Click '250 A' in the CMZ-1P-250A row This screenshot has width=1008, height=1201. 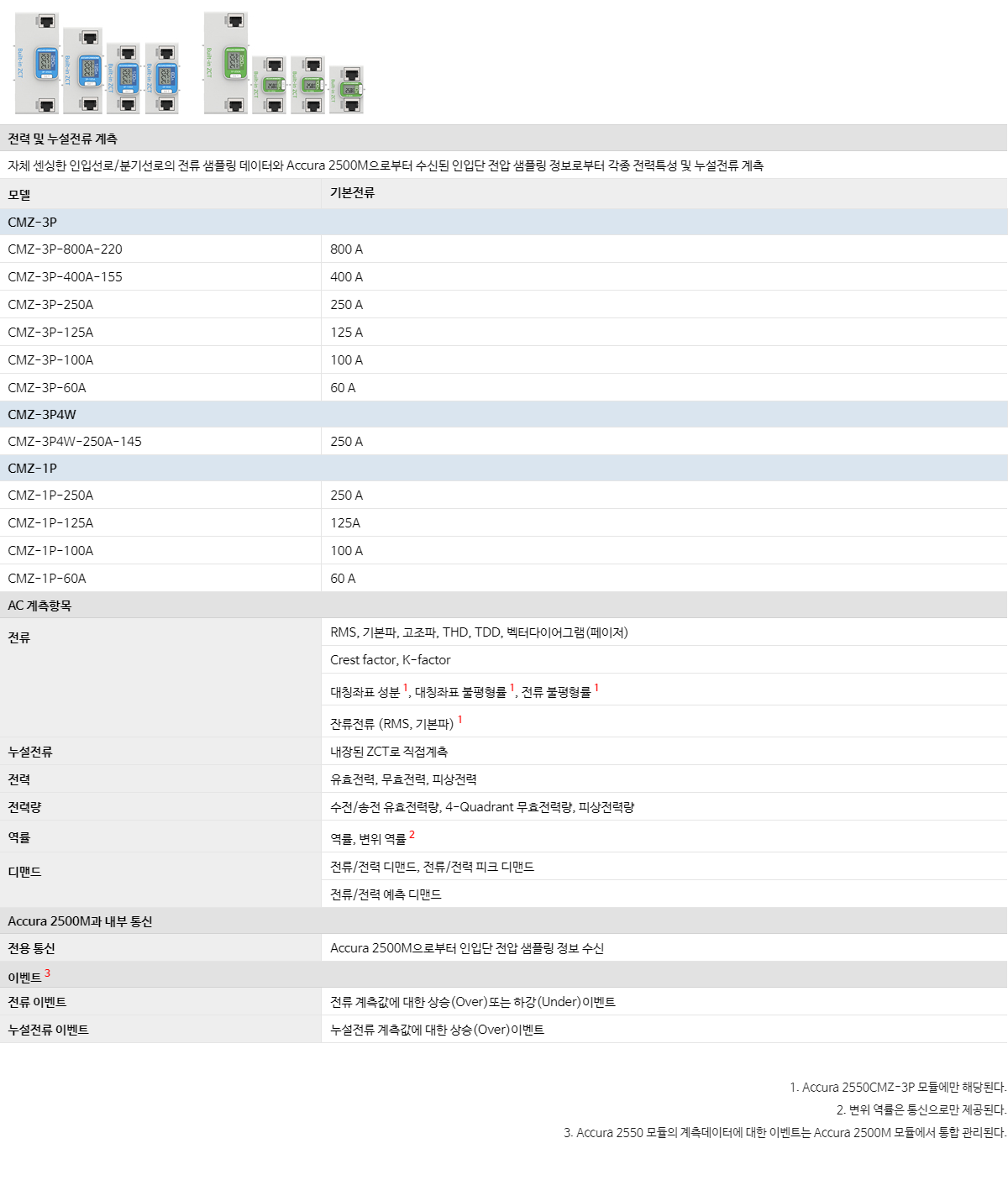tap(347, 496)
